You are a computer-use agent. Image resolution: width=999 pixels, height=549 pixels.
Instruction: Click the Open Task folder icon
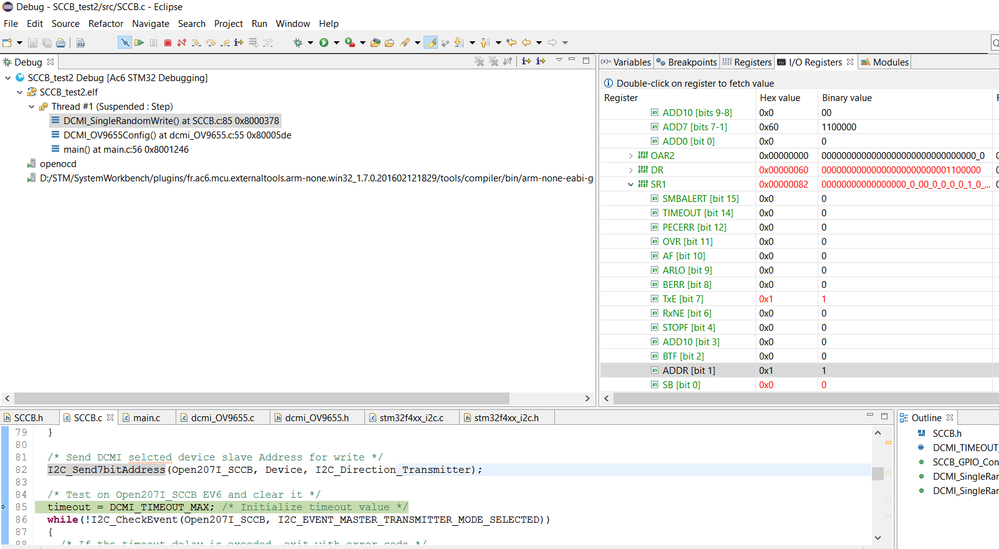pyautogui.click(x=389, y=43)
